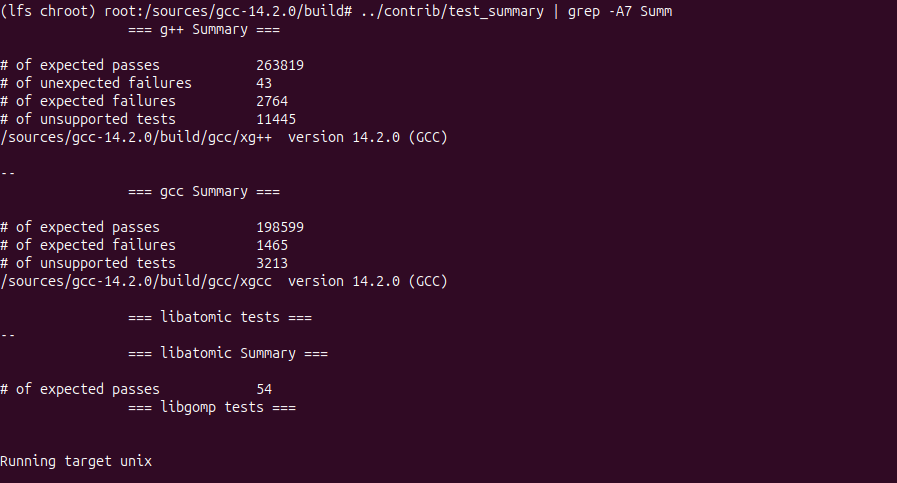
Task: Click the '=== libatomic Summary ===' header
Action: pyautogui.click(x=228, y=353)
